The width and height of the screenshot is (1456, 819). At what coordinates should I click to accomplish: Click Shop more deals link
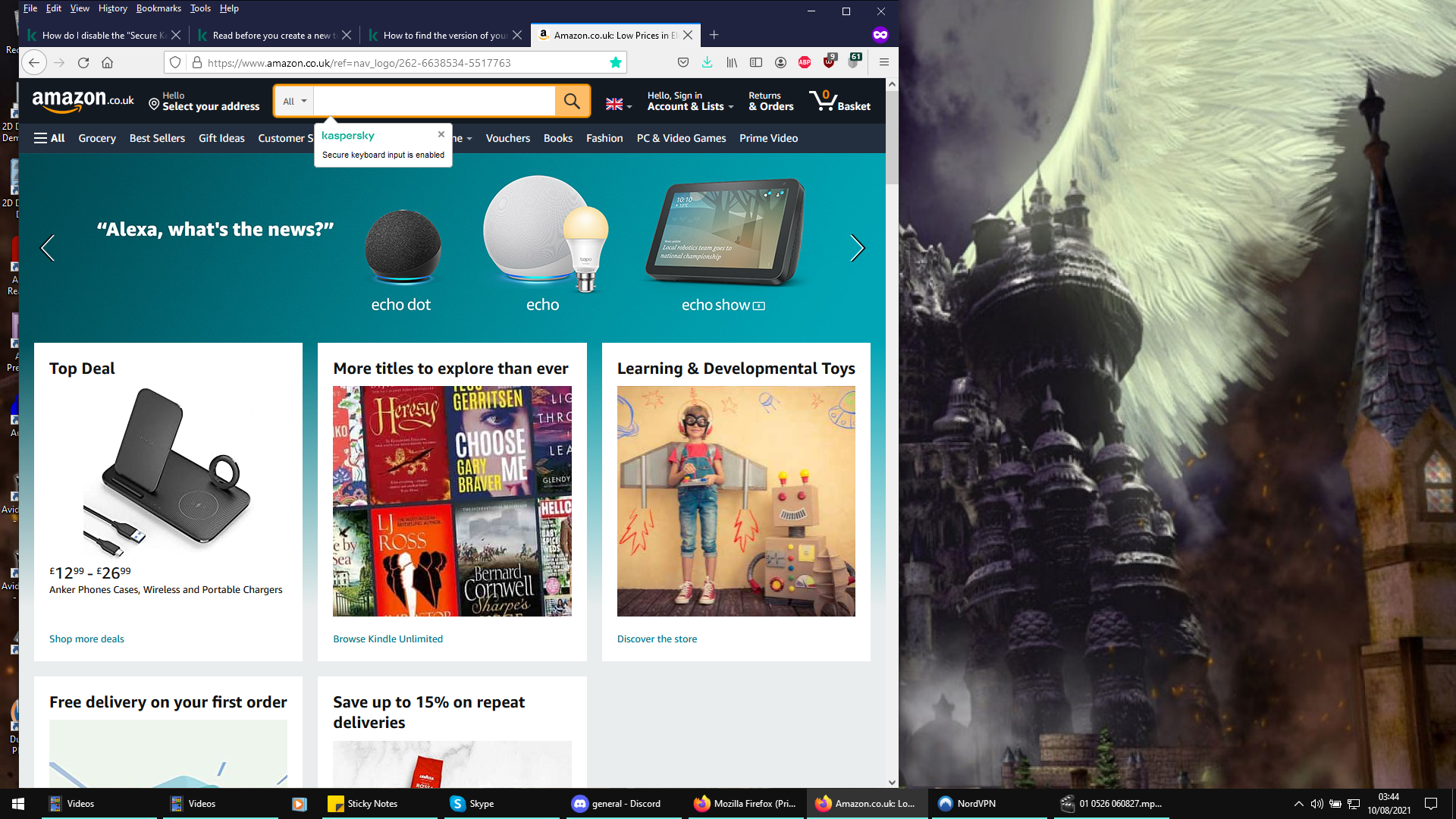coord(86,639)
